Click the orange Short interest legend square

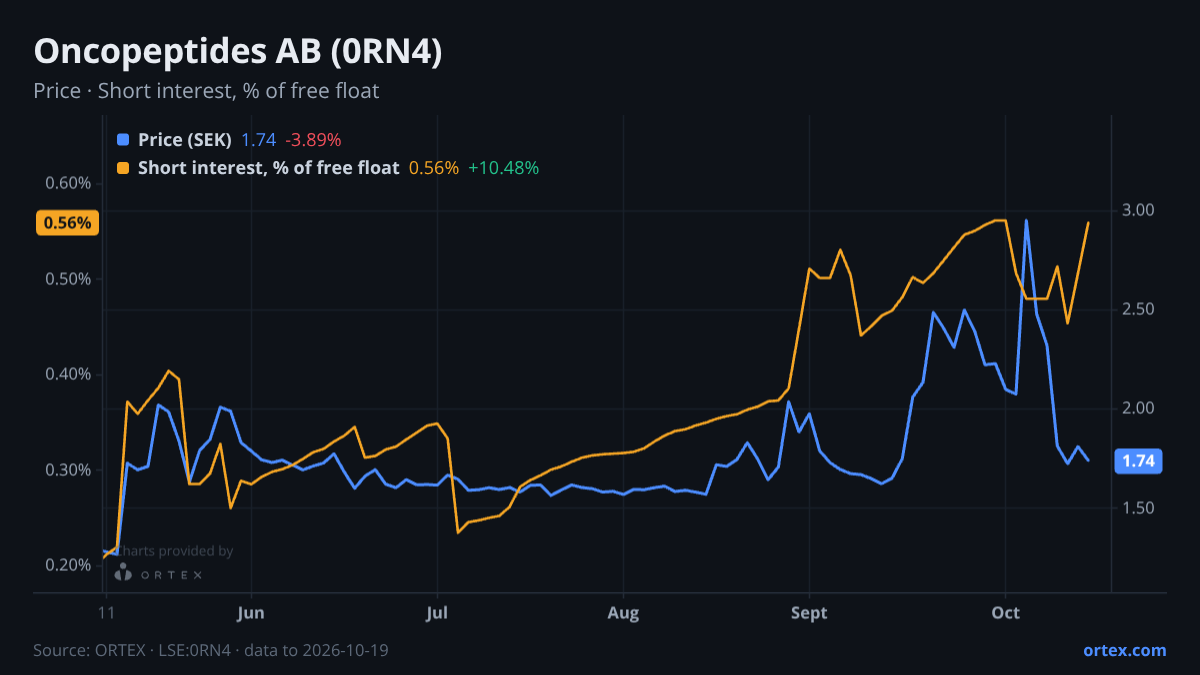pyautogui.click(x=123, y=168)
